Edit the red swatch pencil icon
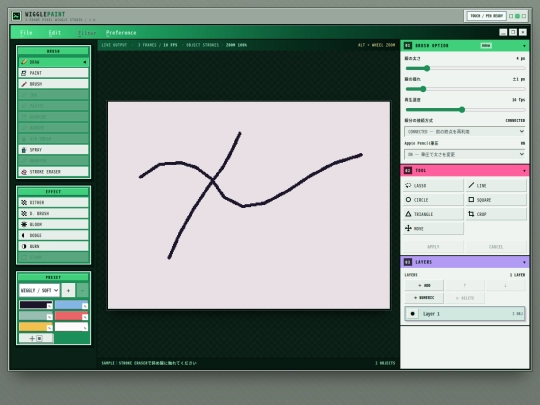The width and height of the screenshot is (540, 405). (x=85, y=317)
